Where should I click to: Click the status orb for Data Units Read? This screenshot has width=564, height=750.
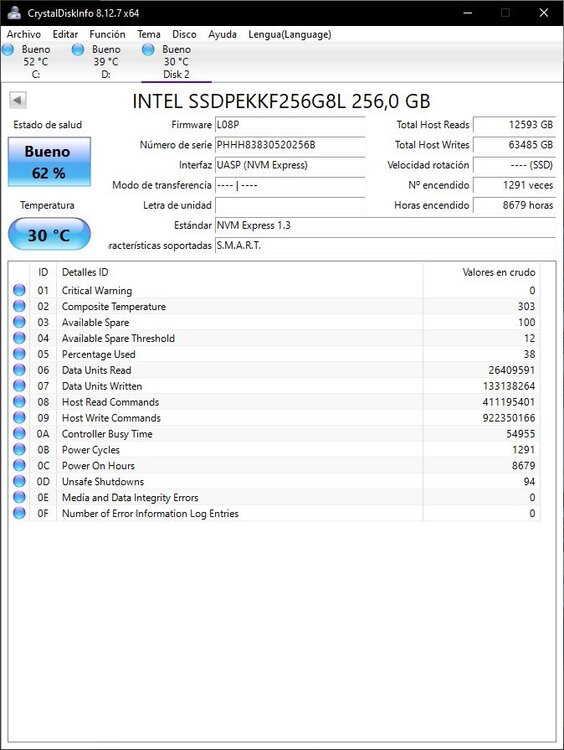(x=19, y=370)
